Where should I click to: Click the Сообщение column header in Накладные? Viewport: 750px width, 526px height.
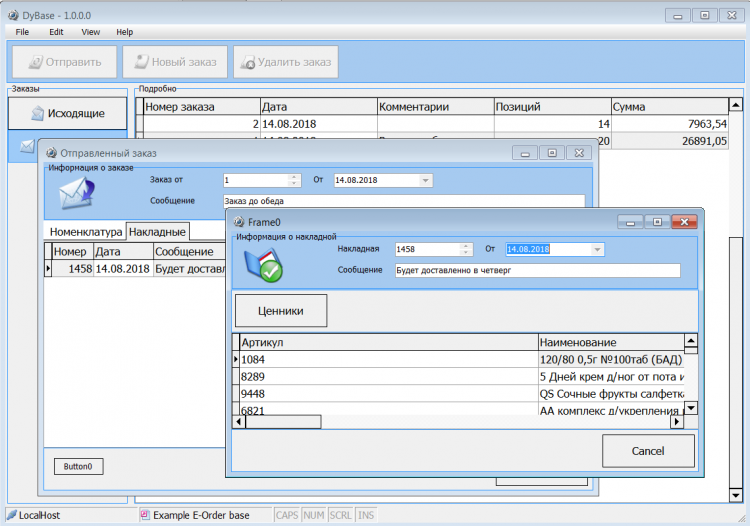[x=189, y=252]
